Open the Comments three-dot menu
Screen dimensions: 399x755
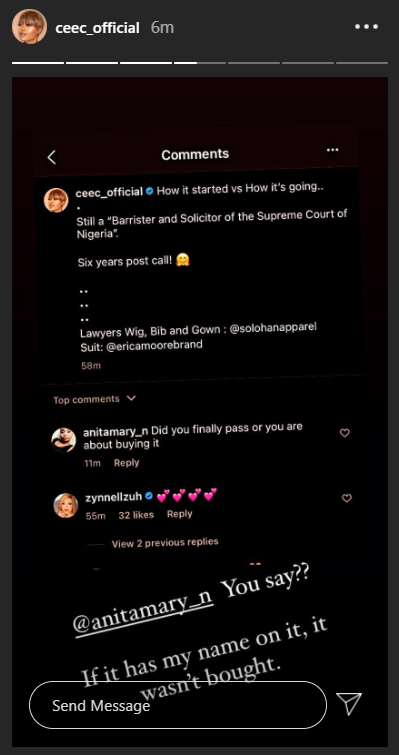coord(333,150)
